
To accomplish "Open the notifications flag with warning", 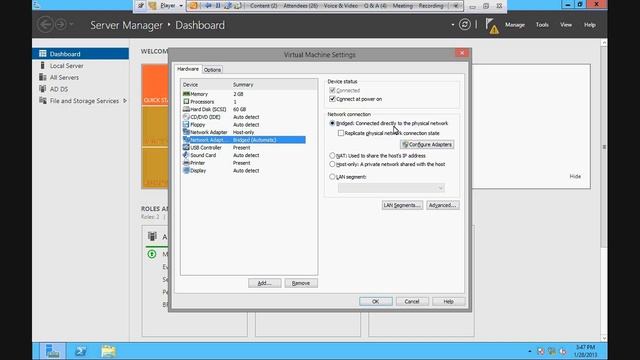I will coord(492,26).
